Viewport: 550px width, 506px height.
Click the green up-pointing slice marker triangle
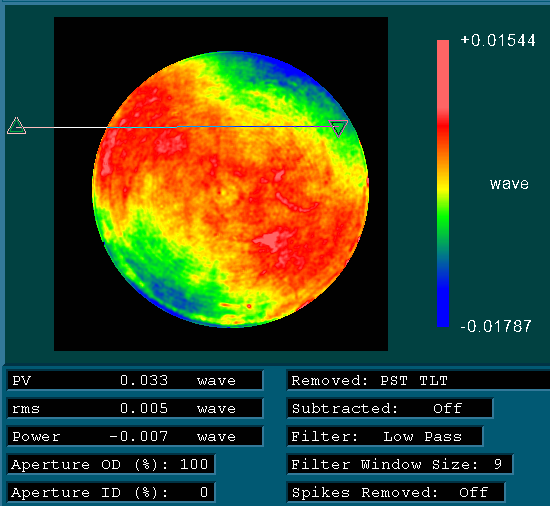coord(16,126)
